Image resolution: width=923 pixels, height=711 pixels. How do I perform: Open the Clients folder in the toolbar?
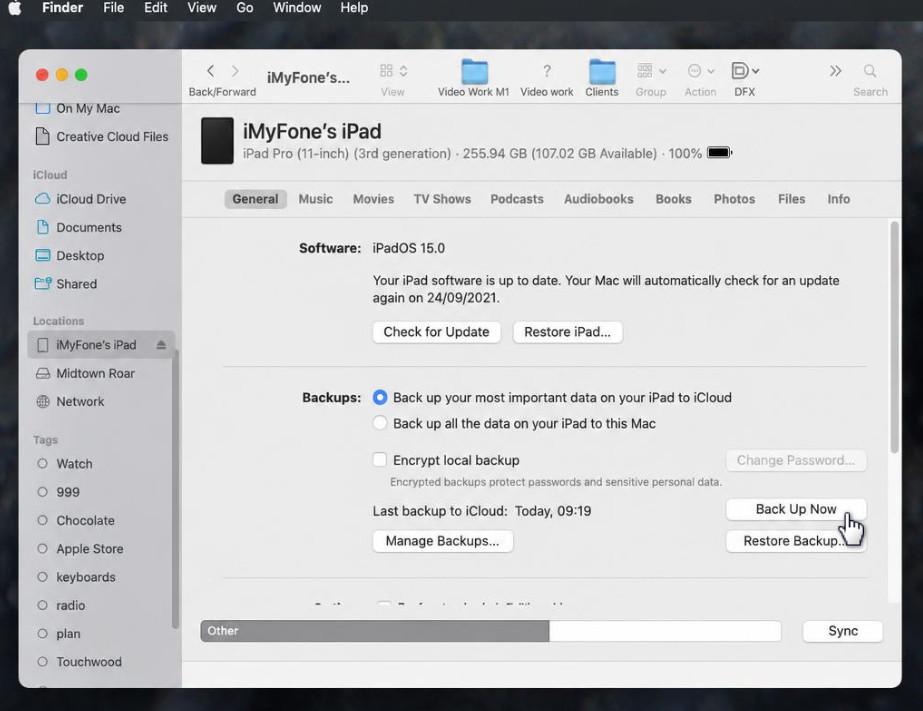[x=602, y=71]
